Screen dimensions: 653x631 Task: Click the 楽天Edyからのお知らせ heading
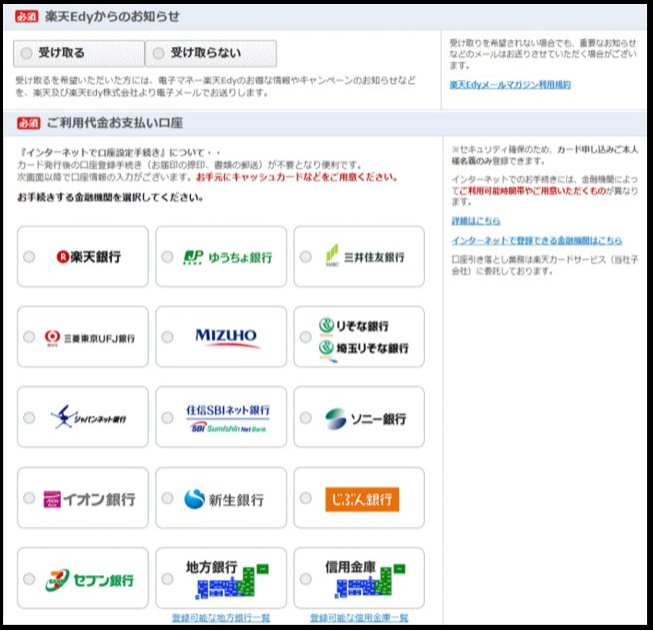(x=112, y=16)
